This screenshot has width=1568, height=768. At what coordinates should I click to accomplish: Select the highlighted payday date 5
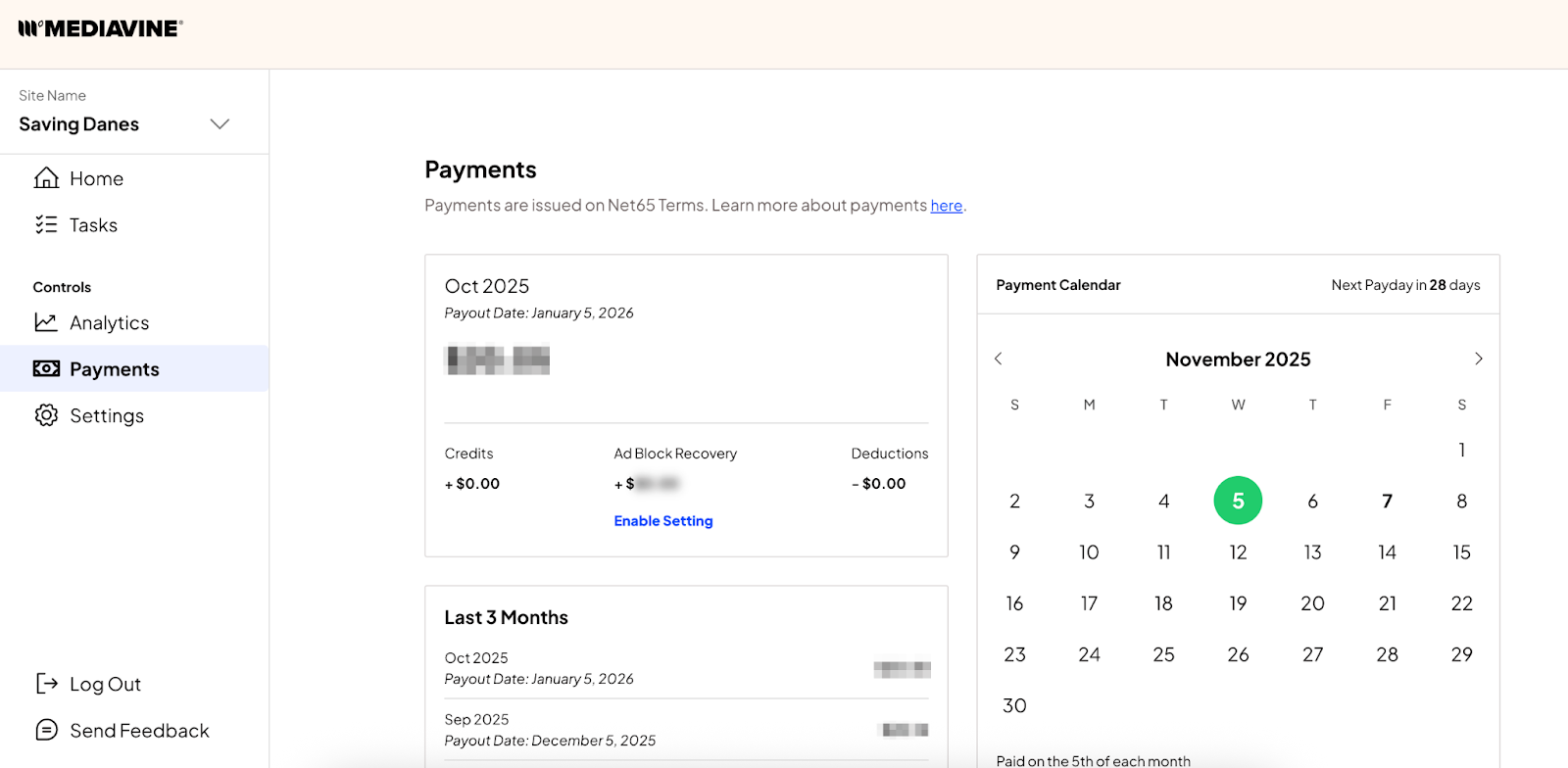[1238, 502]
